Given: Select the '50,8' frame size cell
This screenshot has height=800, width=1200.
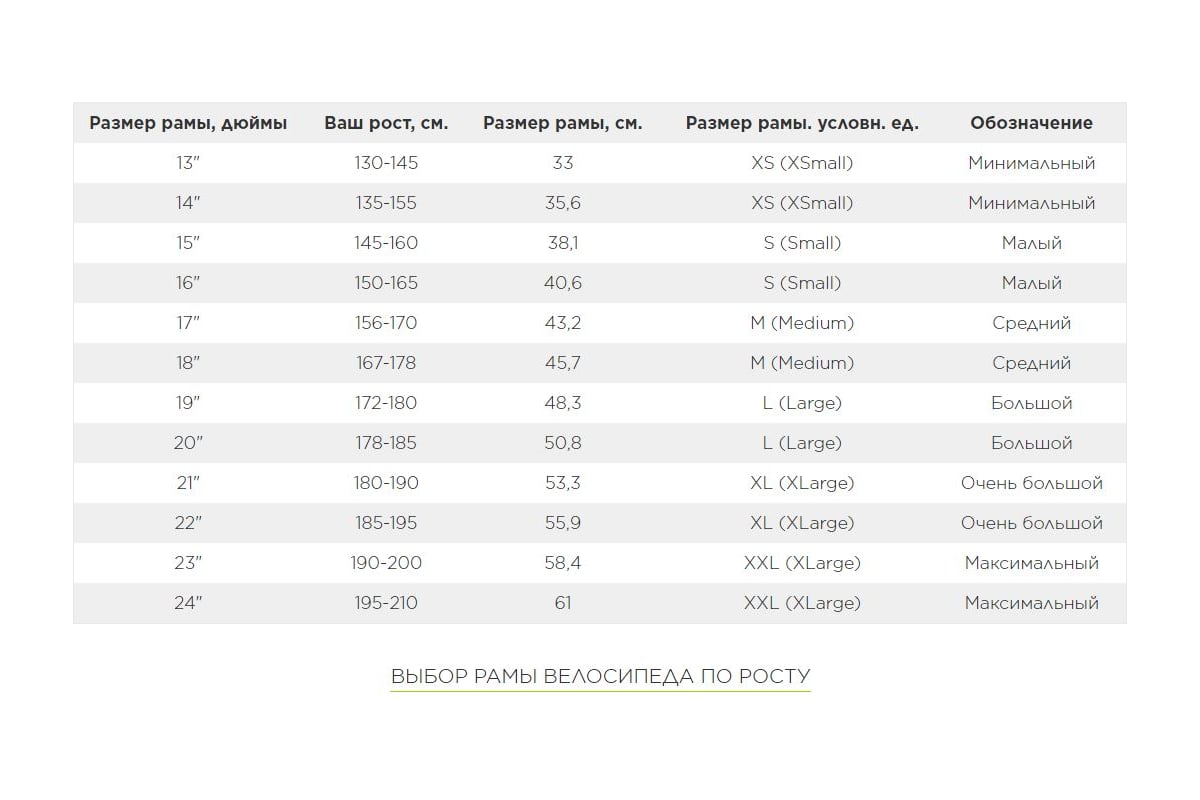Looking at the screenshot, I should coord(562,443).
